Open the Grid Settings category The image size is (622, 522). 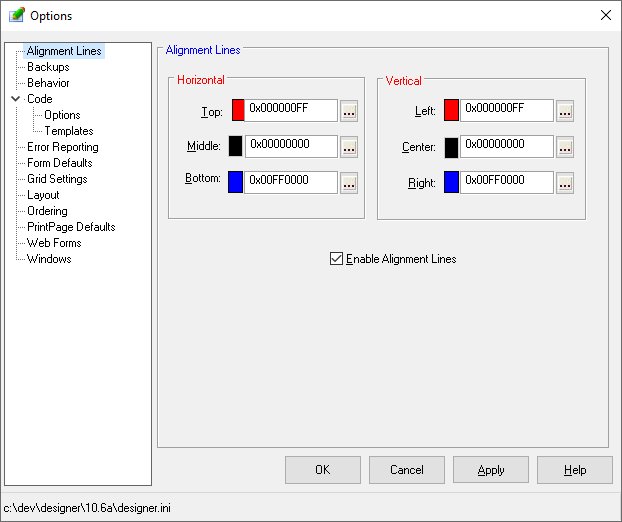57,179
